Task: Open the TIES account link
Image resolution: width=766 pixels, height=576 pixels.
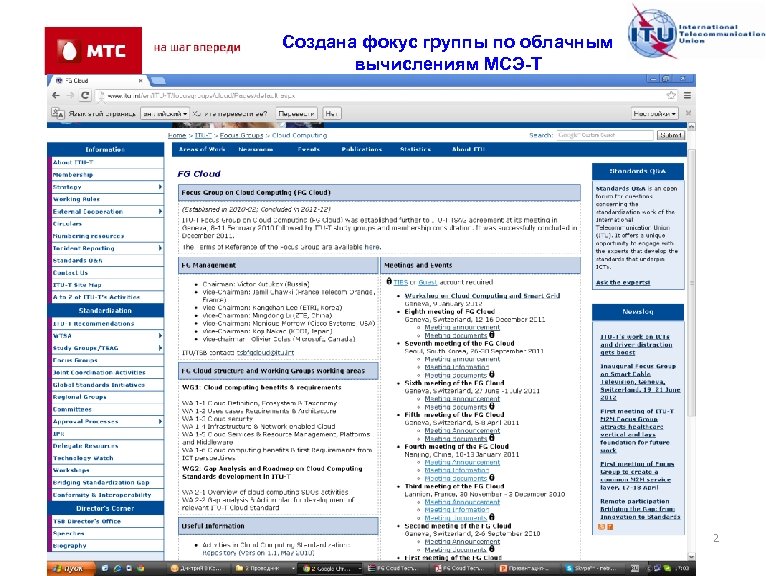Action: (x=401, y=282)
